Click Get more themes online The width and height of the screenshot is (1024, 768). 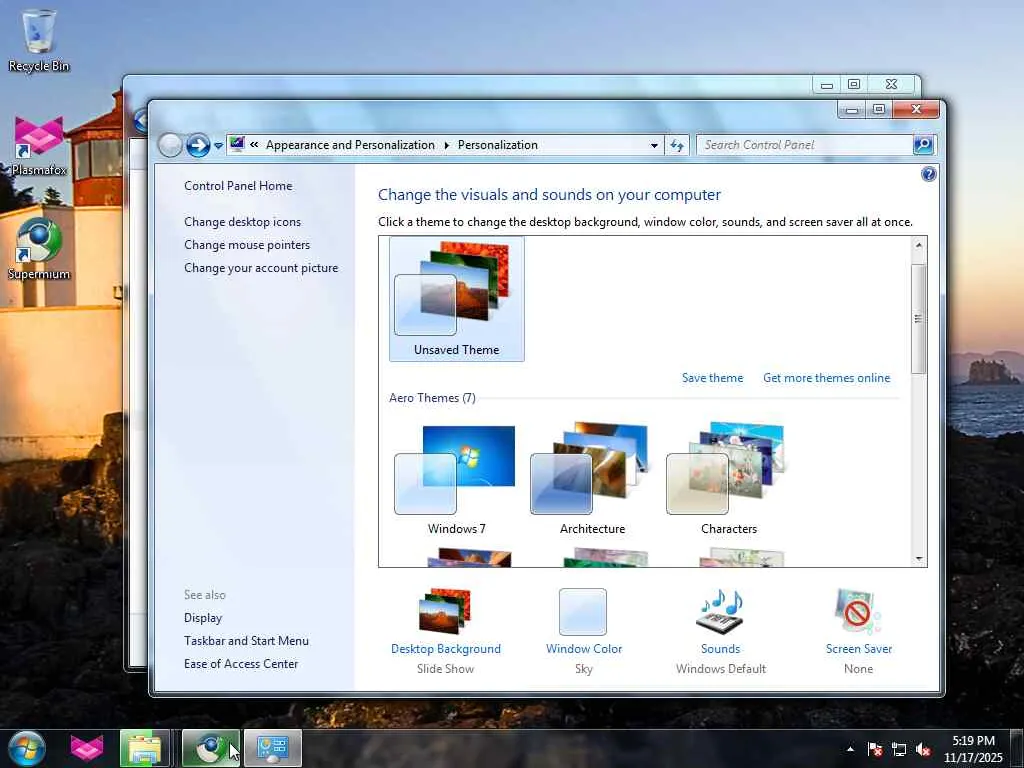tap(827, 377)
